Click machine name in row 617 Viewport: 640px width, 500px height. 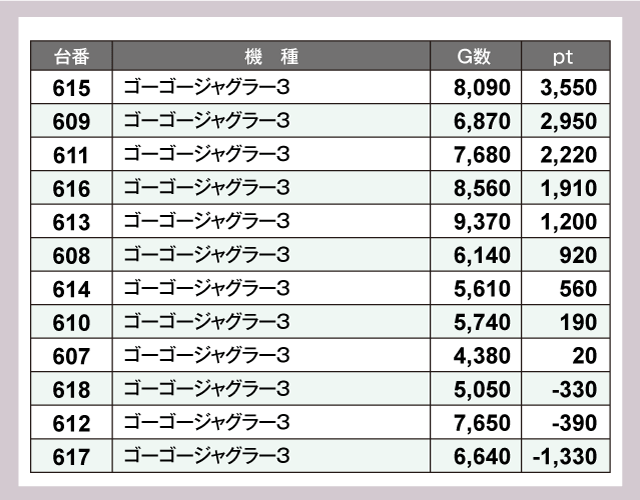[207, 457]
